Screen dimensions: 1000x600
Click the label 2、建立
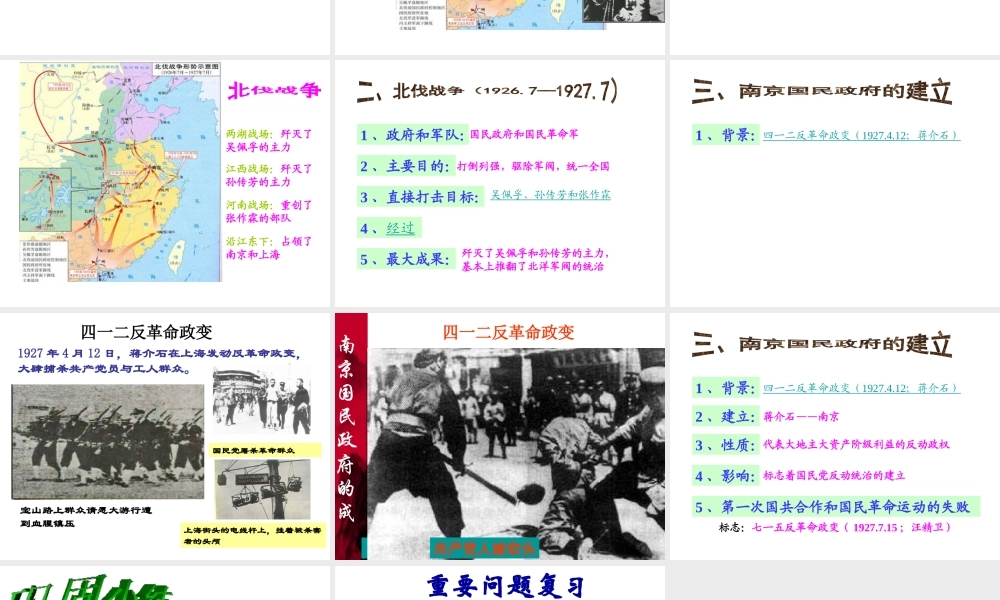tap(726, 416)
